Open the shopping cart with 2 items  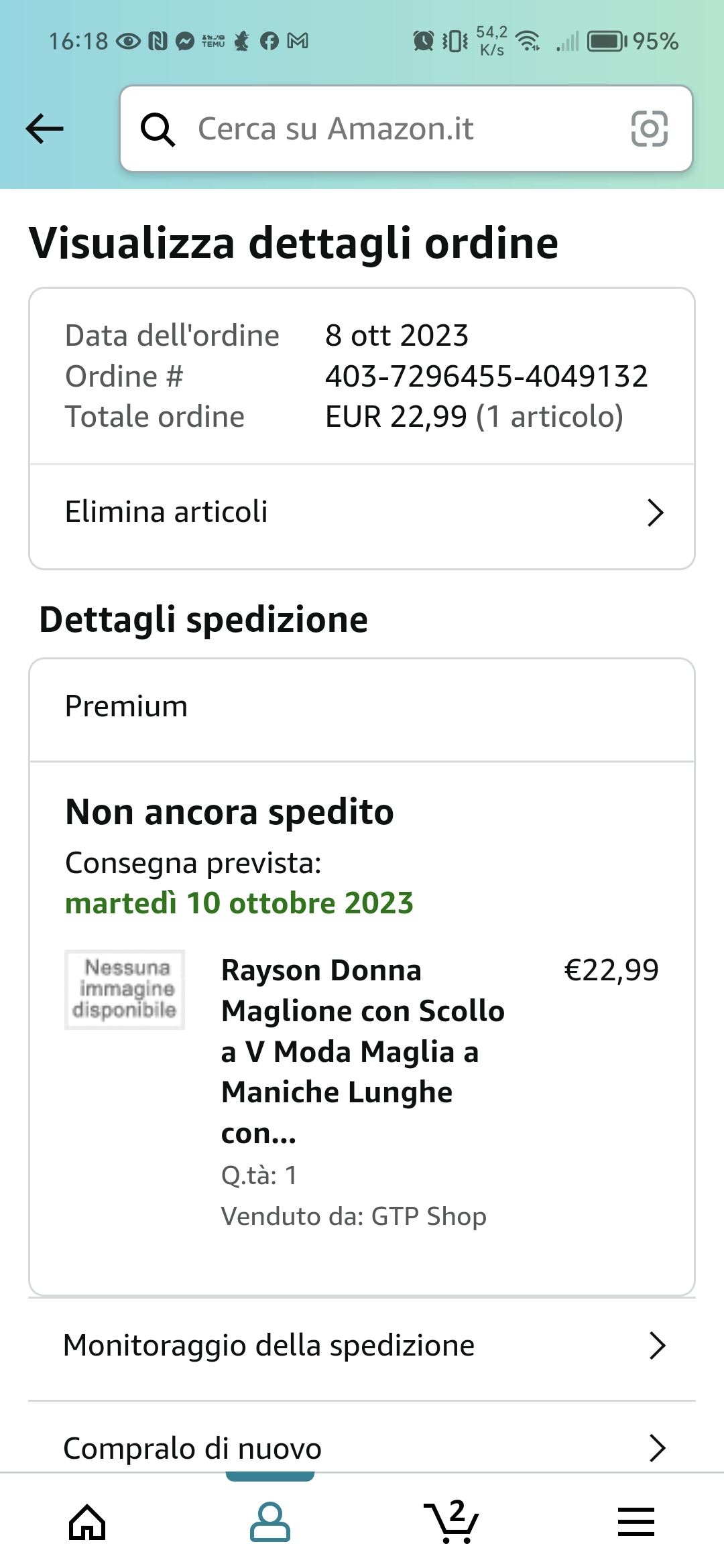(452, 1521)
